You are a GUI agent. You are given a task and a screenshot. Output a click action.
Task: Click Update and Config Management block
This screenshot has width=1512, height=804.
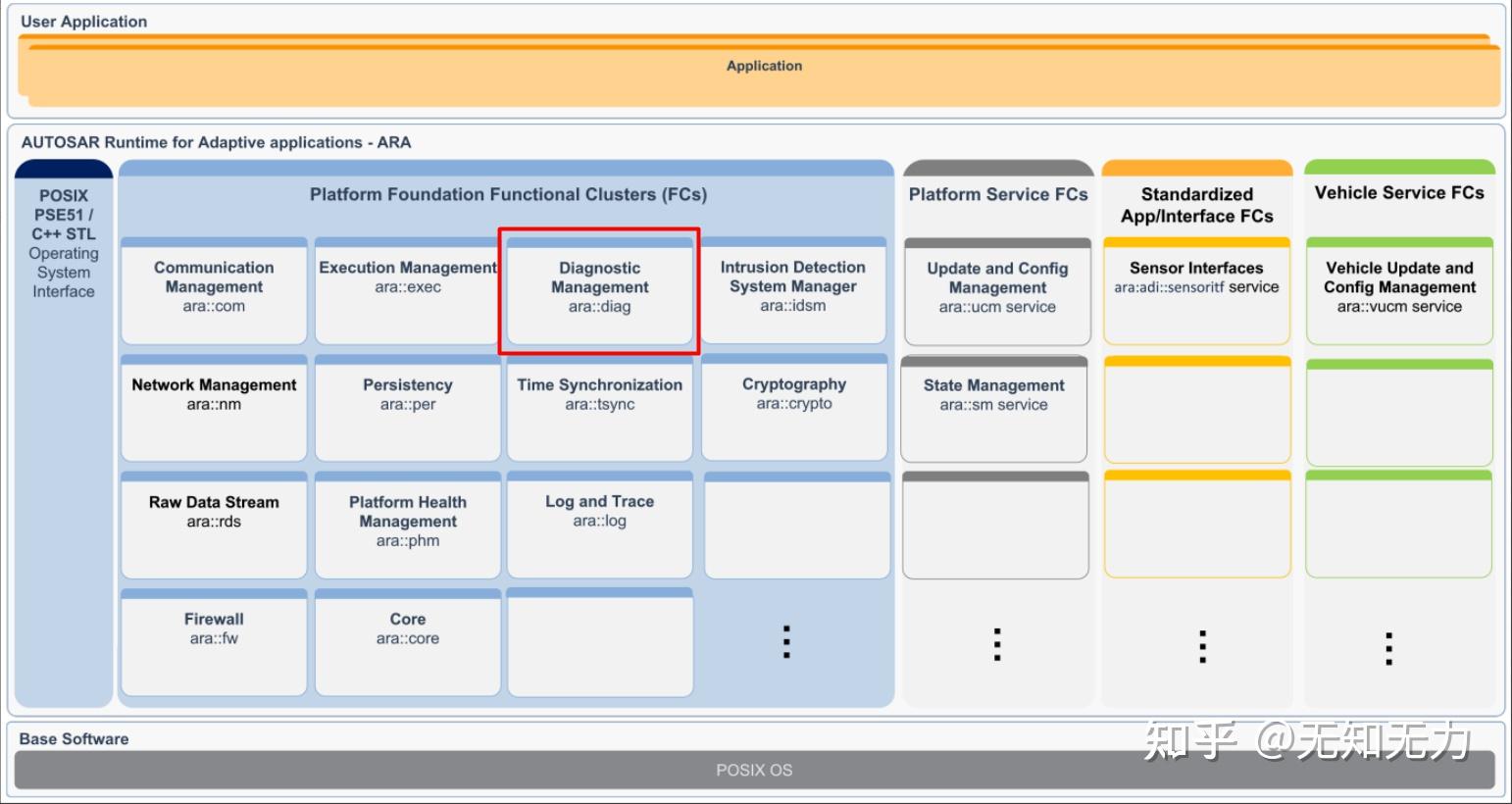pos(997,291)
